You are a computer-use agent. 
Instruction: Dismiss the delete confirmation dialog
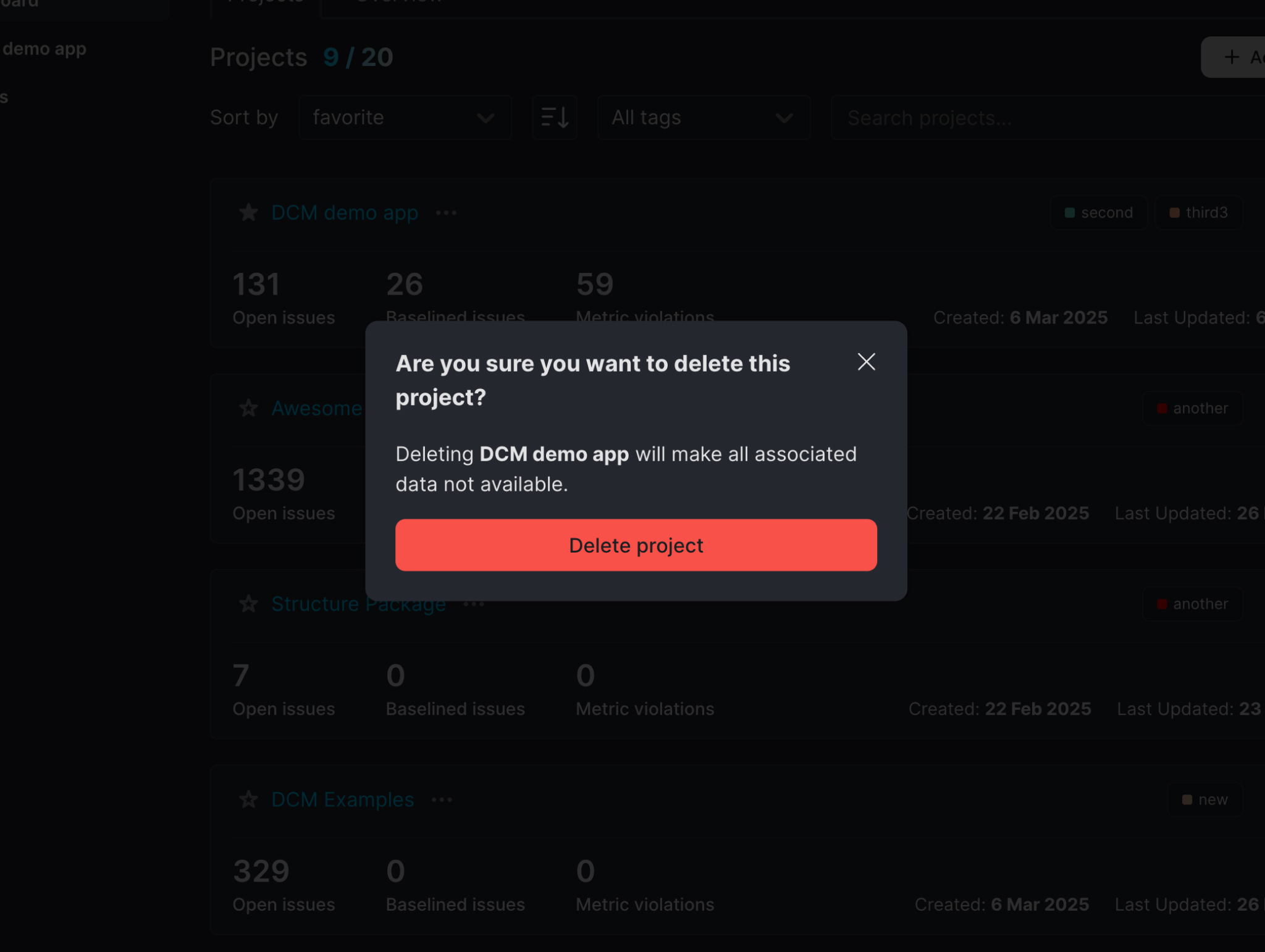[866, 362]
